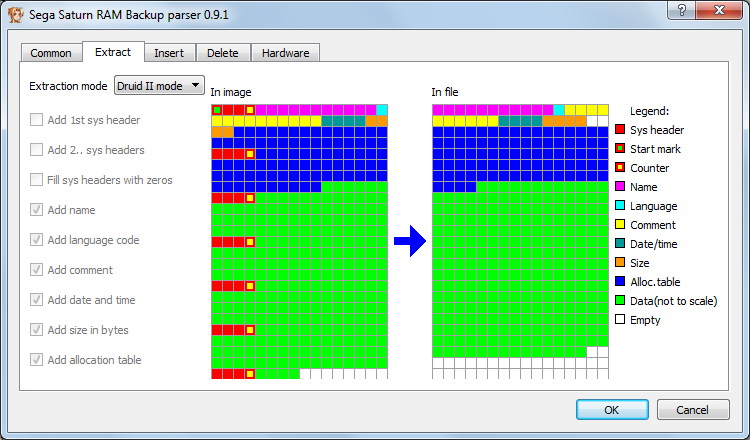
Task: Click the start mark cell in image grid
Action: point(217,110)
